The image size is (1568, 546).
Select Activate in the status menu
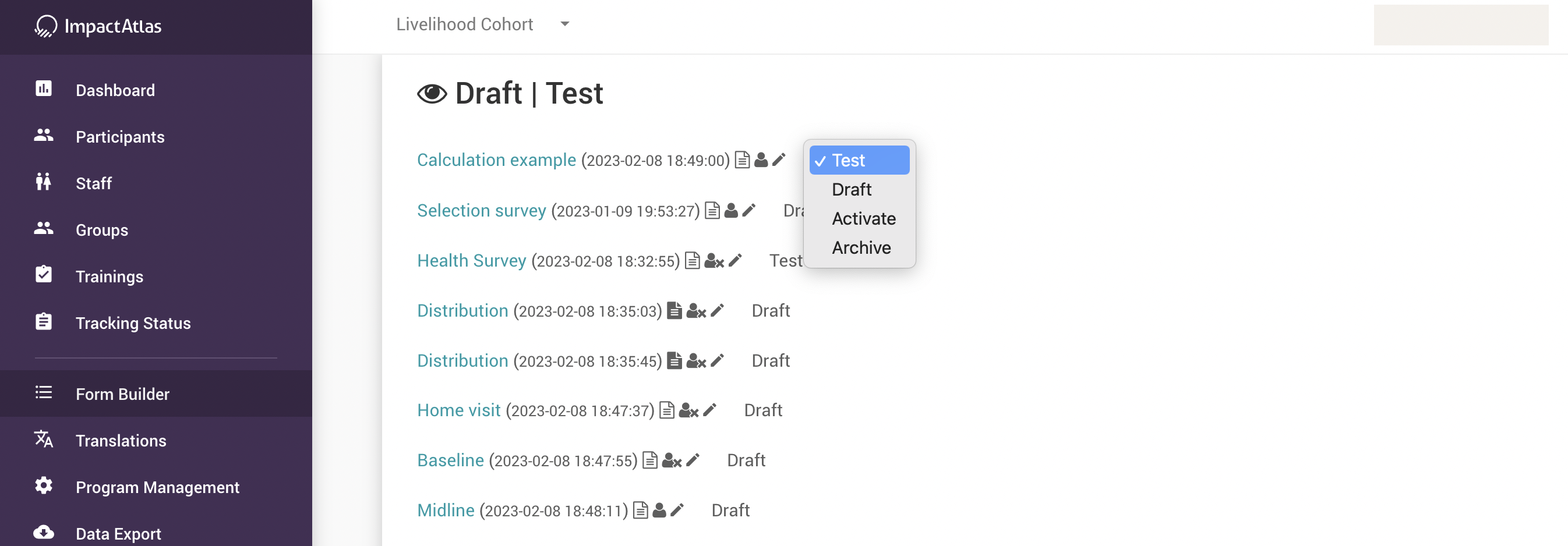pyautogui.click(x=863, y=219)
